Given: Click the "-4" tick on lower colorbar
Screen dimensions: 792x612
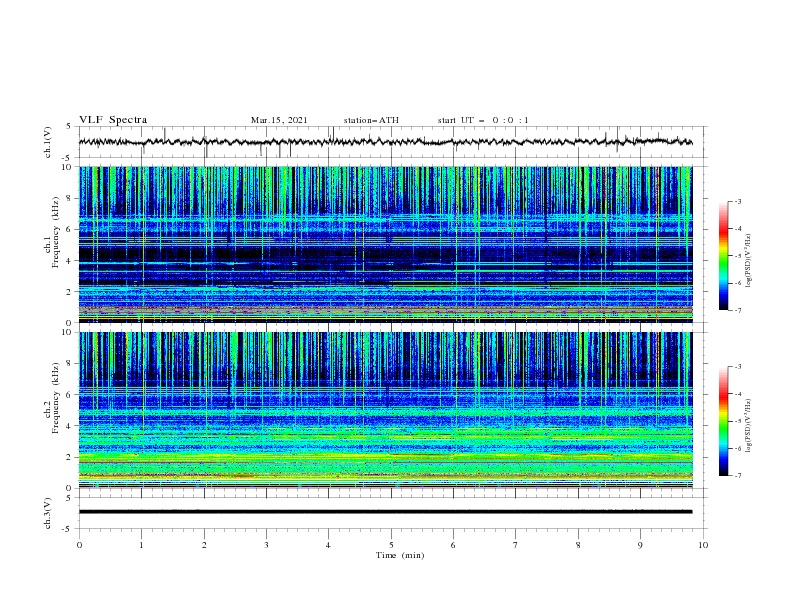Looking at the screenshot, I should pyautogui.click(x=737, y=394).
